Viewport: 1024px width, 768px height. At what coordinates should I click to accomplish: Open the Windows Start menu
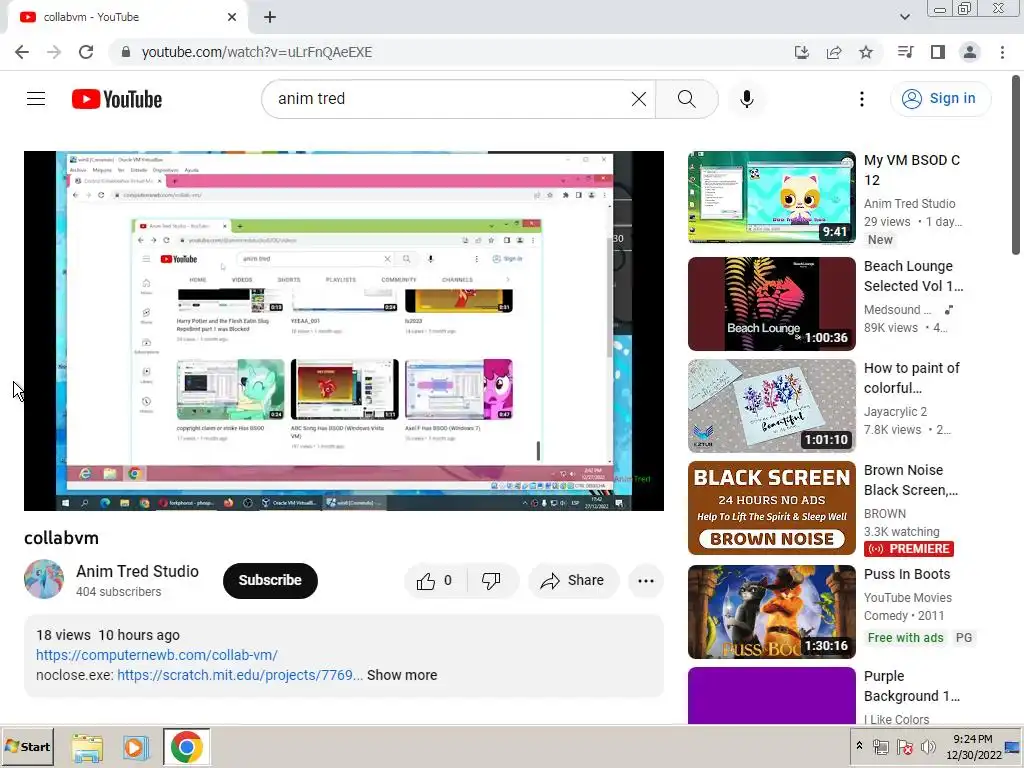click(28, 747)
